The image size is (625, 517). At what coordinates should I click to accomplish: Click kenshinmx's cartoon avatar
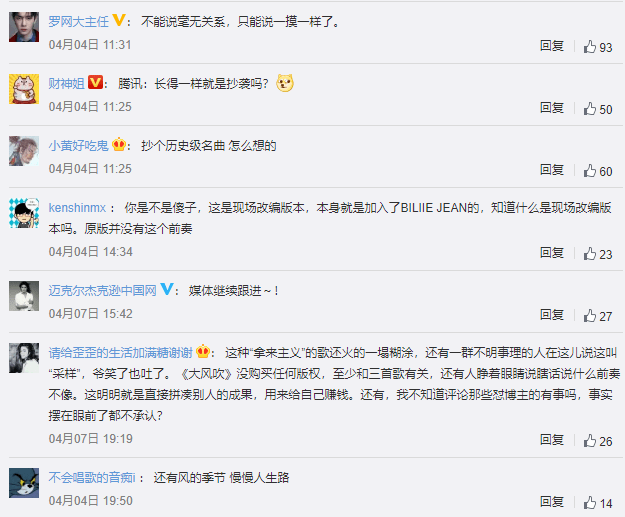(x=24, y=213)
